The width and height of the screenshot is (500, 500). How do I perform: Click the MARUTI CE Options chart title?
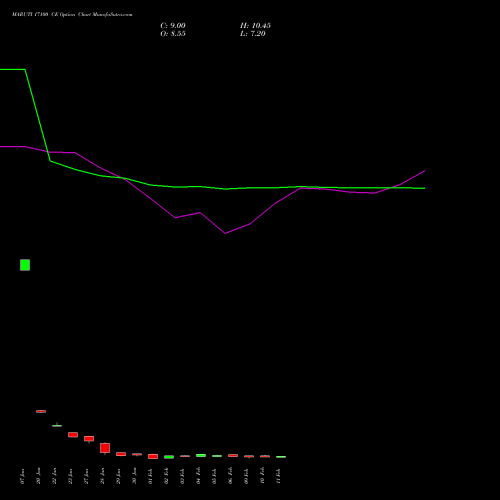pos(72,15)
